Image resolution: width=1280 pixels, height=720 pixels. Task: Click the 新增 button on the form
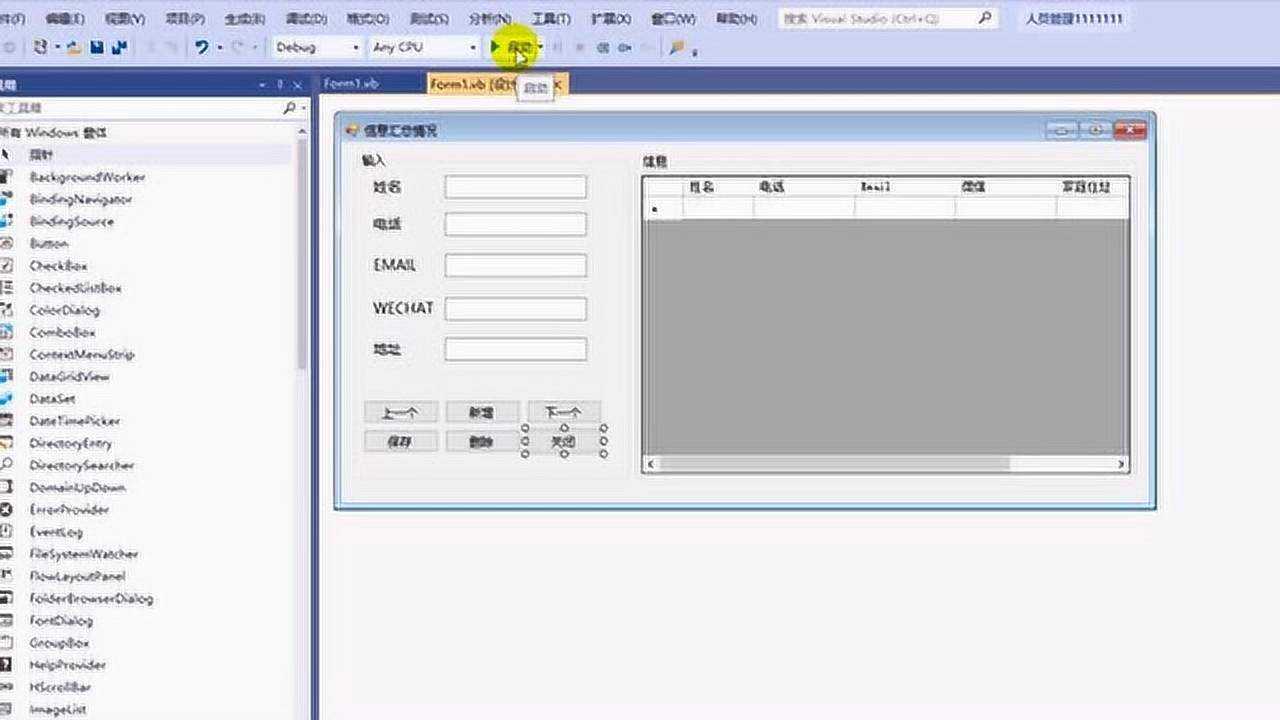click(x=482, y=411)
